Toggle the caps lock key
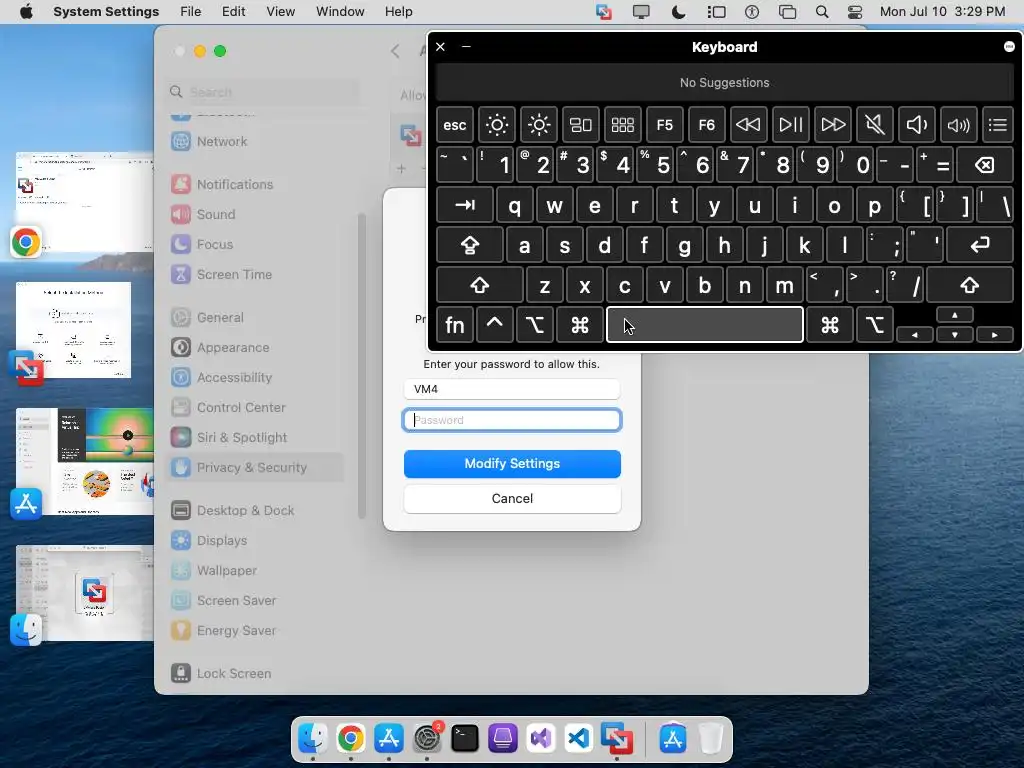The image size is (1024, 768). (470, 246)
